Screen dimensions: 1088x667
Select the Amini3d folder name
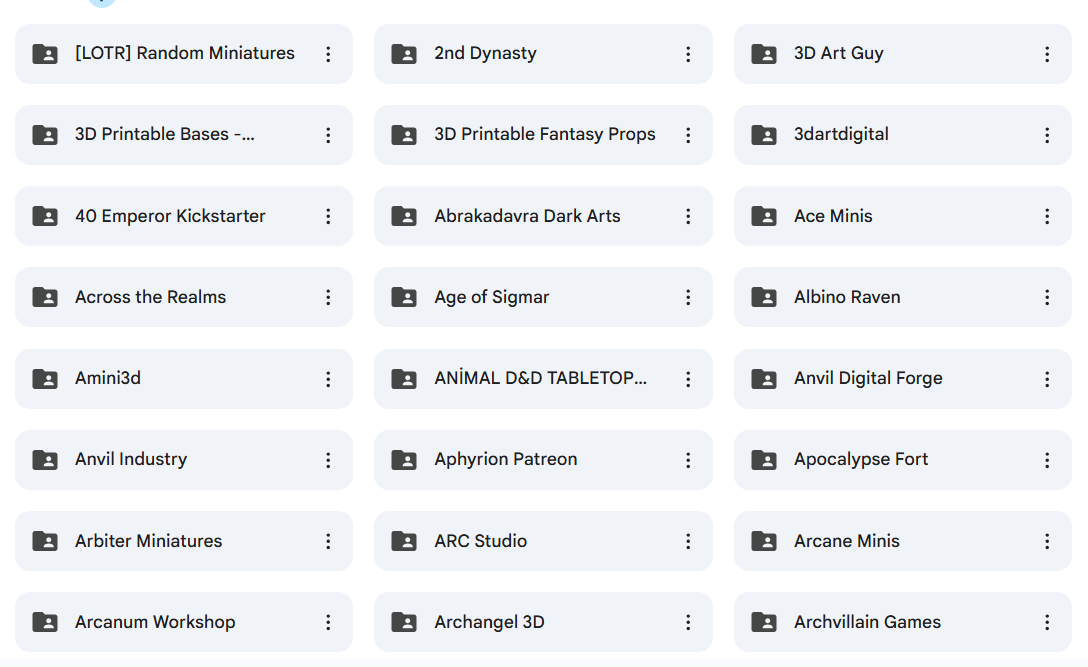pos(108,378)
